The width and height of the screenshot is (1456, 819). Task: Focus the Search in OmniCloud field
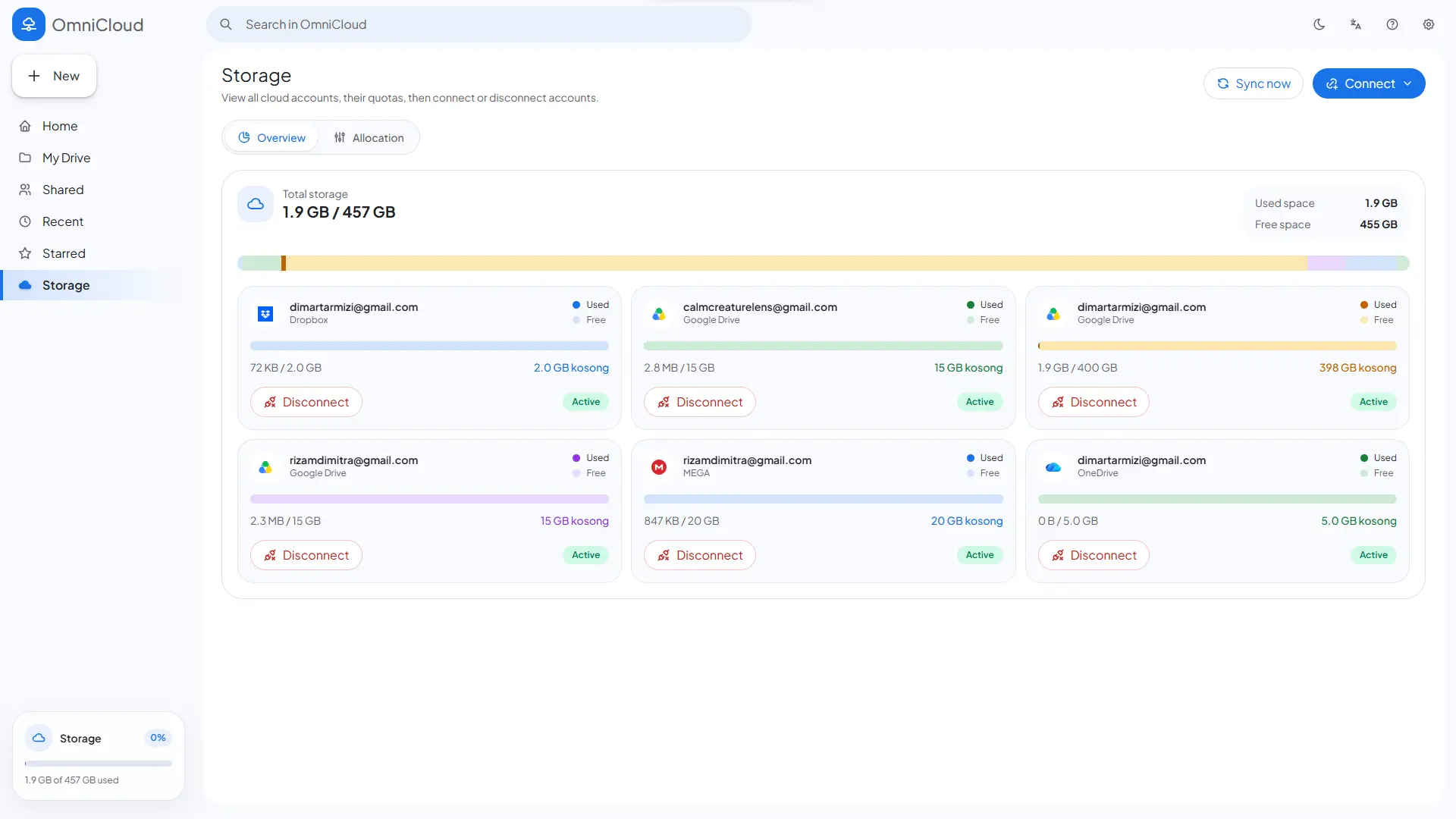479,24
